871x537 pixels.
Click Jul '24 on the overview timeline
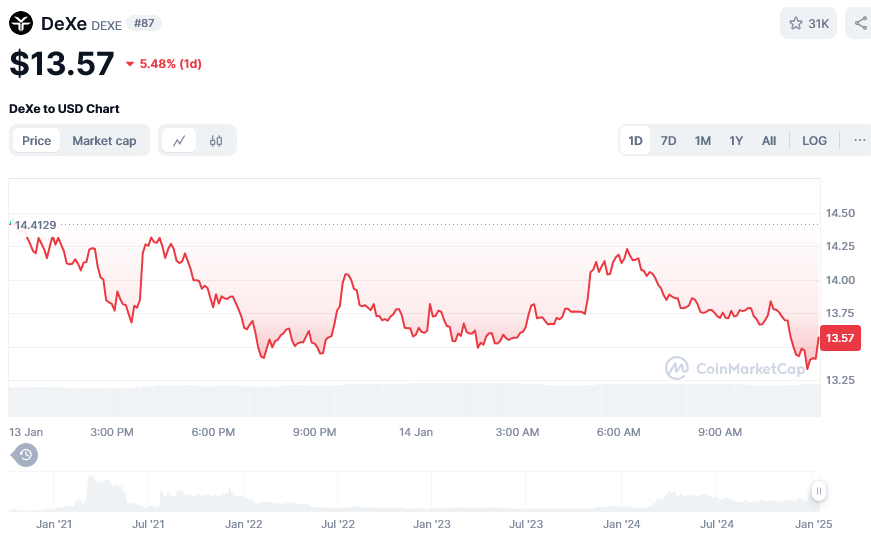point(717,524)
